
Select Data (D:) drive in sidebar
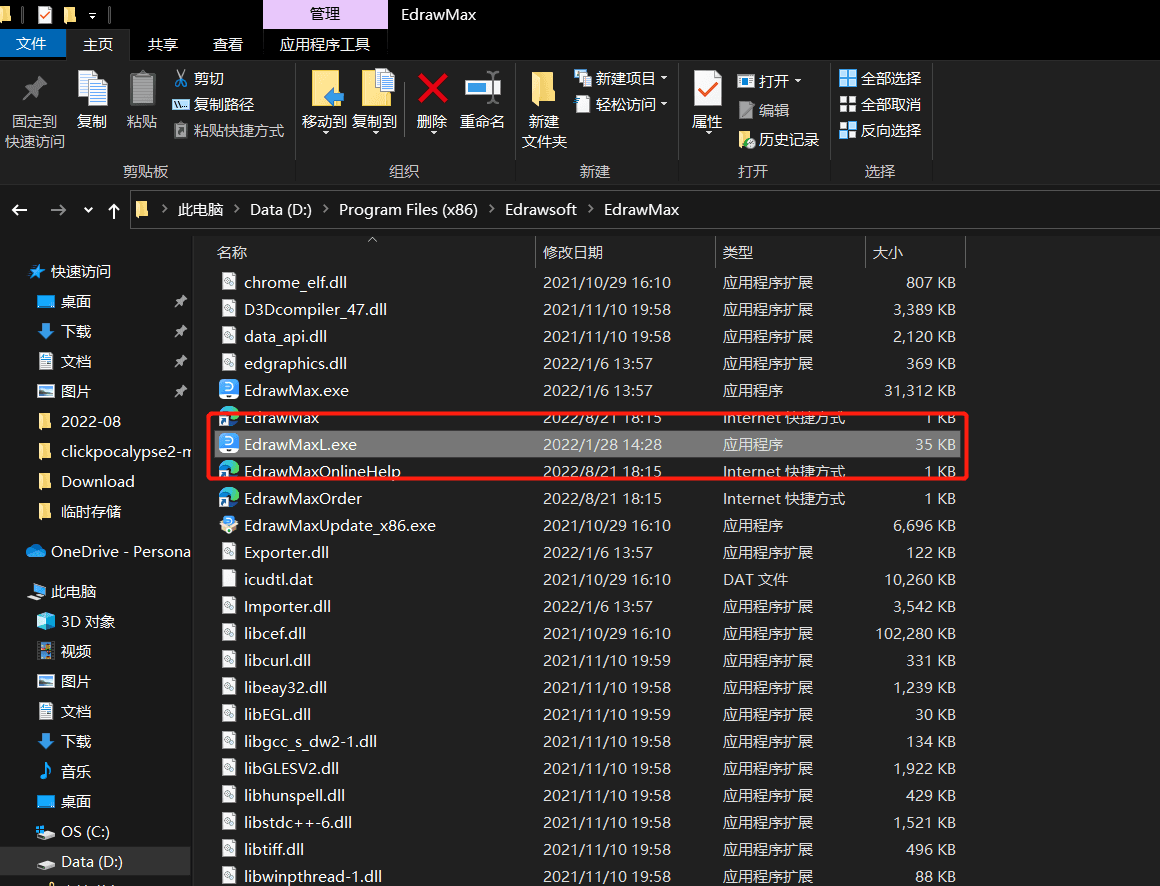pos(92,862)
